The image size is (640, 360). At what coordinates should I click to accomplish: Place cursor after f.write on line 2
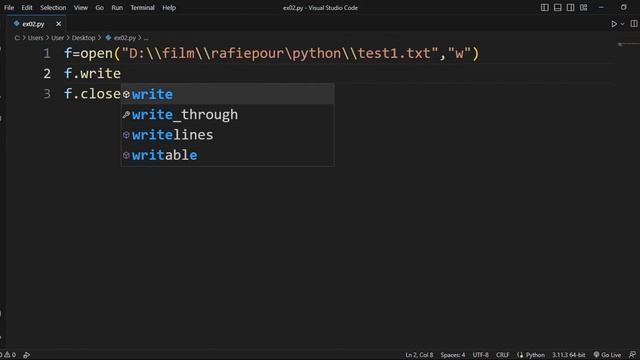pyautogui.click(x=121, y=73)
